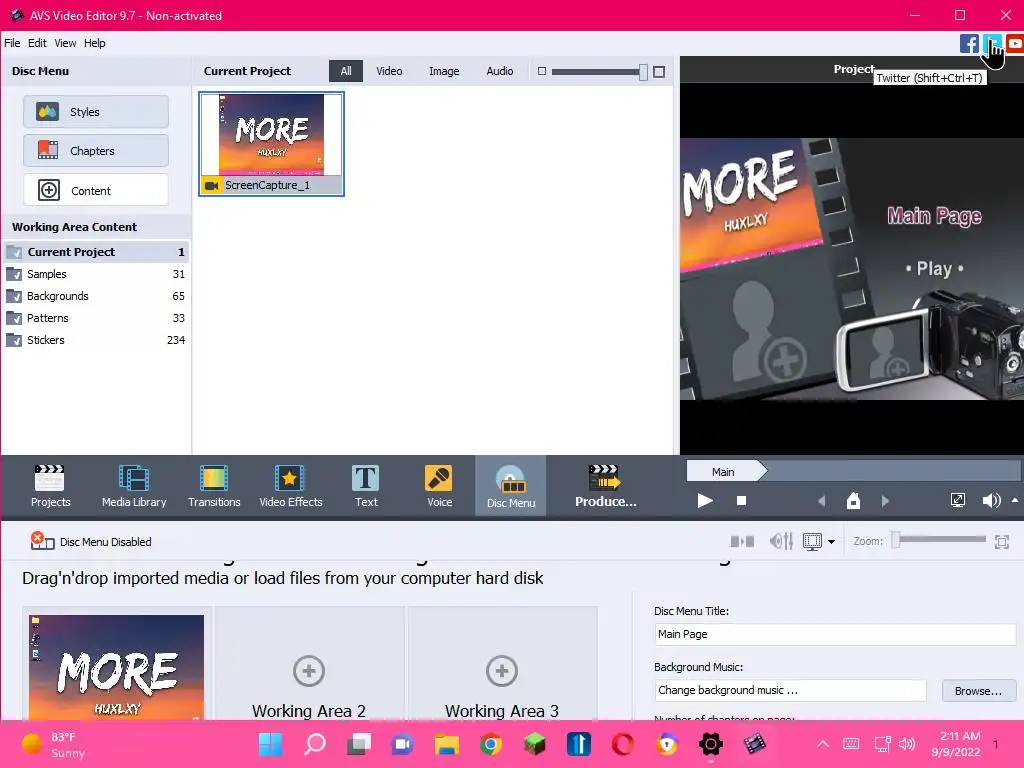Play the preview

(705, 501)
